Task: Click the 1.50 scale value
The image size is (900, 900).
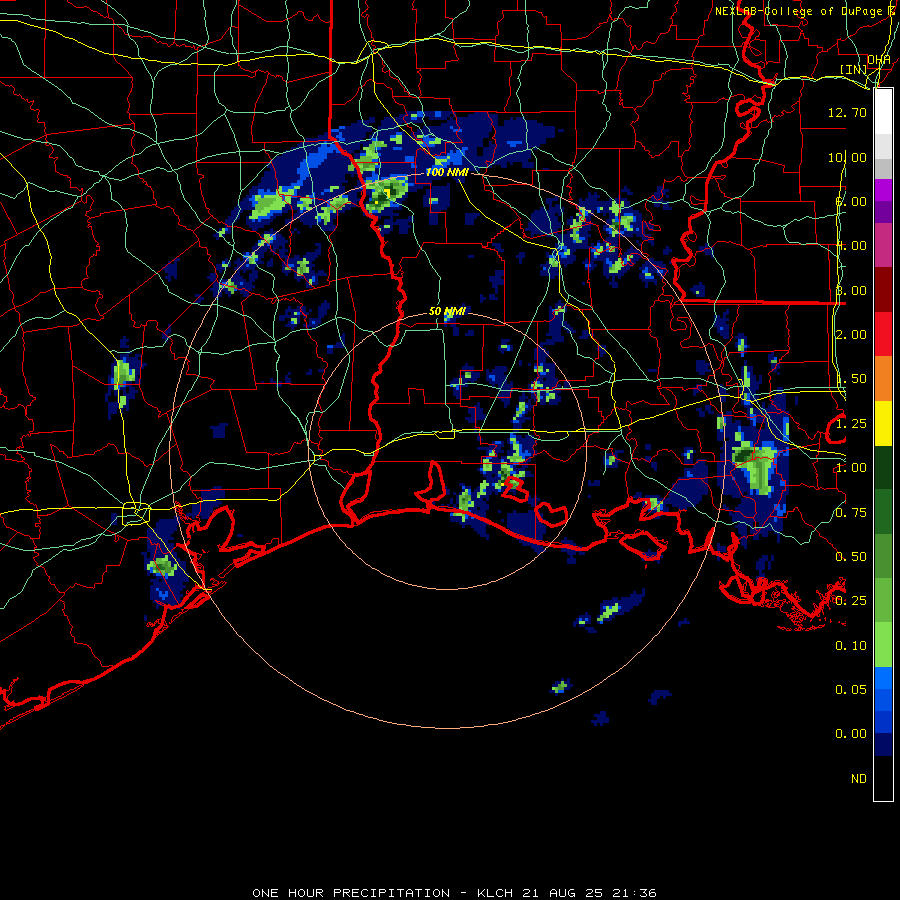Action: pyautogui.click(x=851, y=379)
